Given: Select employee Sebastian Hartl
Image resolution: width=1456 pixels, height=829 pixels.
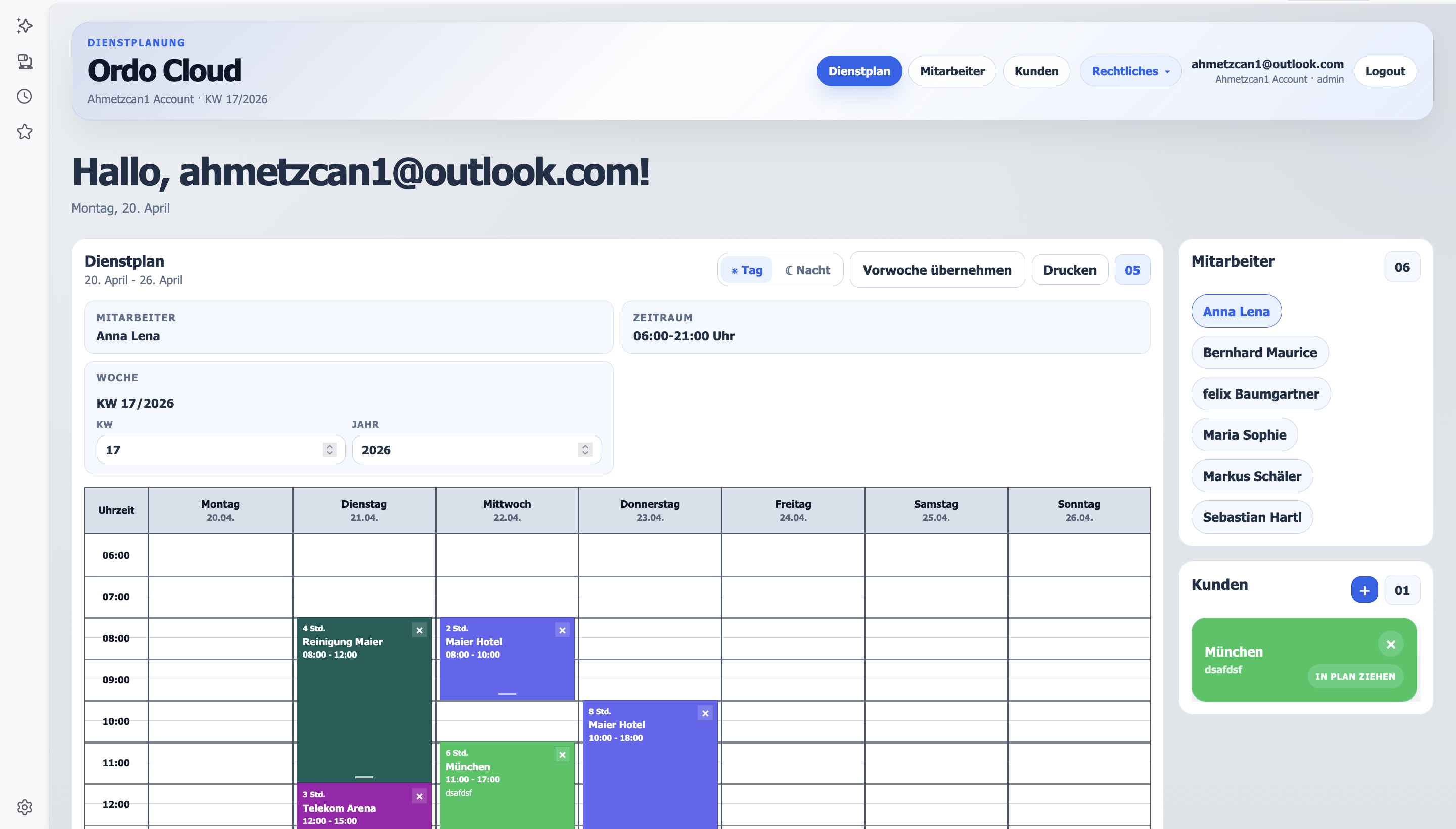Looking at the screenshot, I should (1252, 517).
